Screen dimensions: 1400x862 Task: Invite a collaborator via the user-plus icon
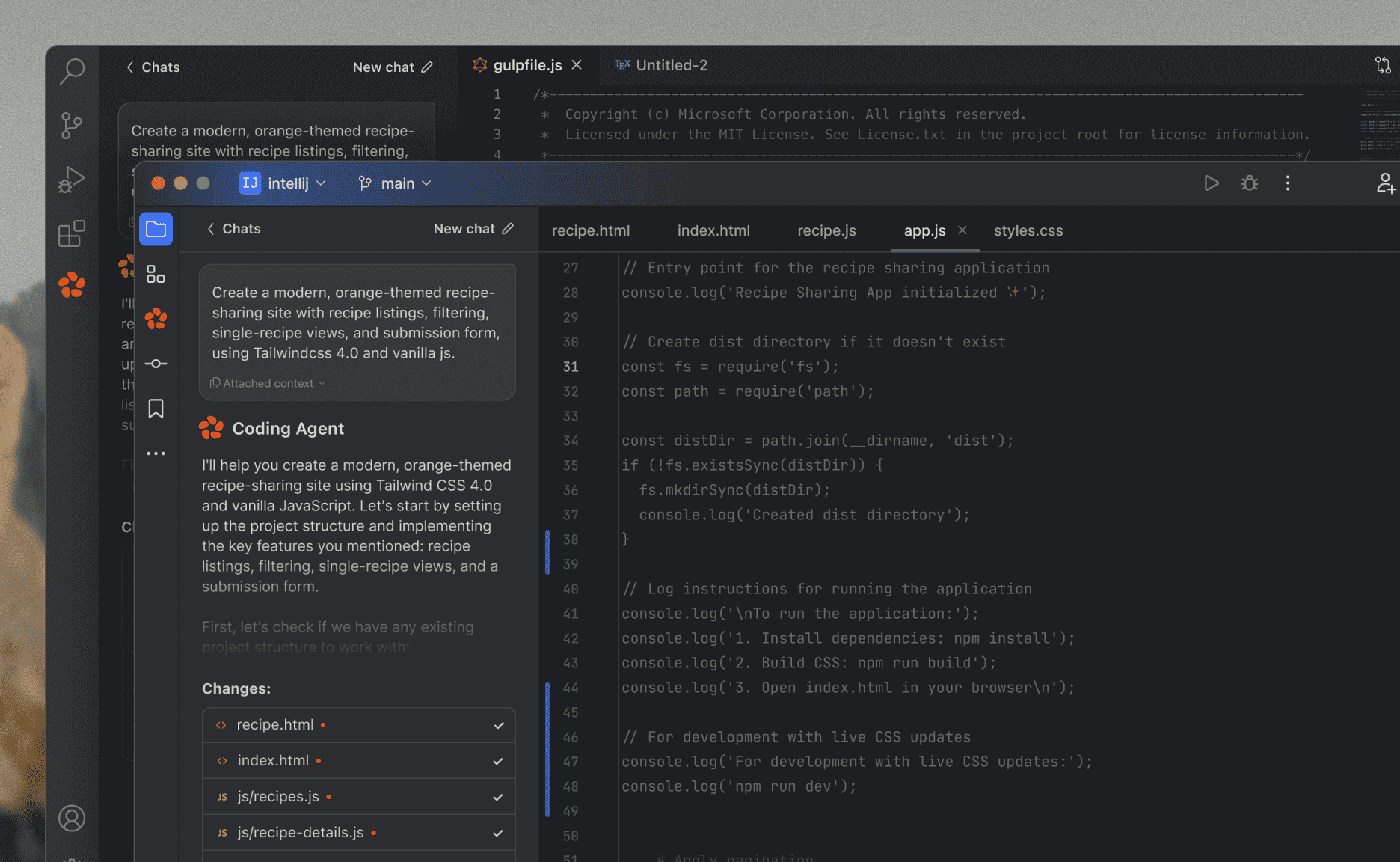1387,183
